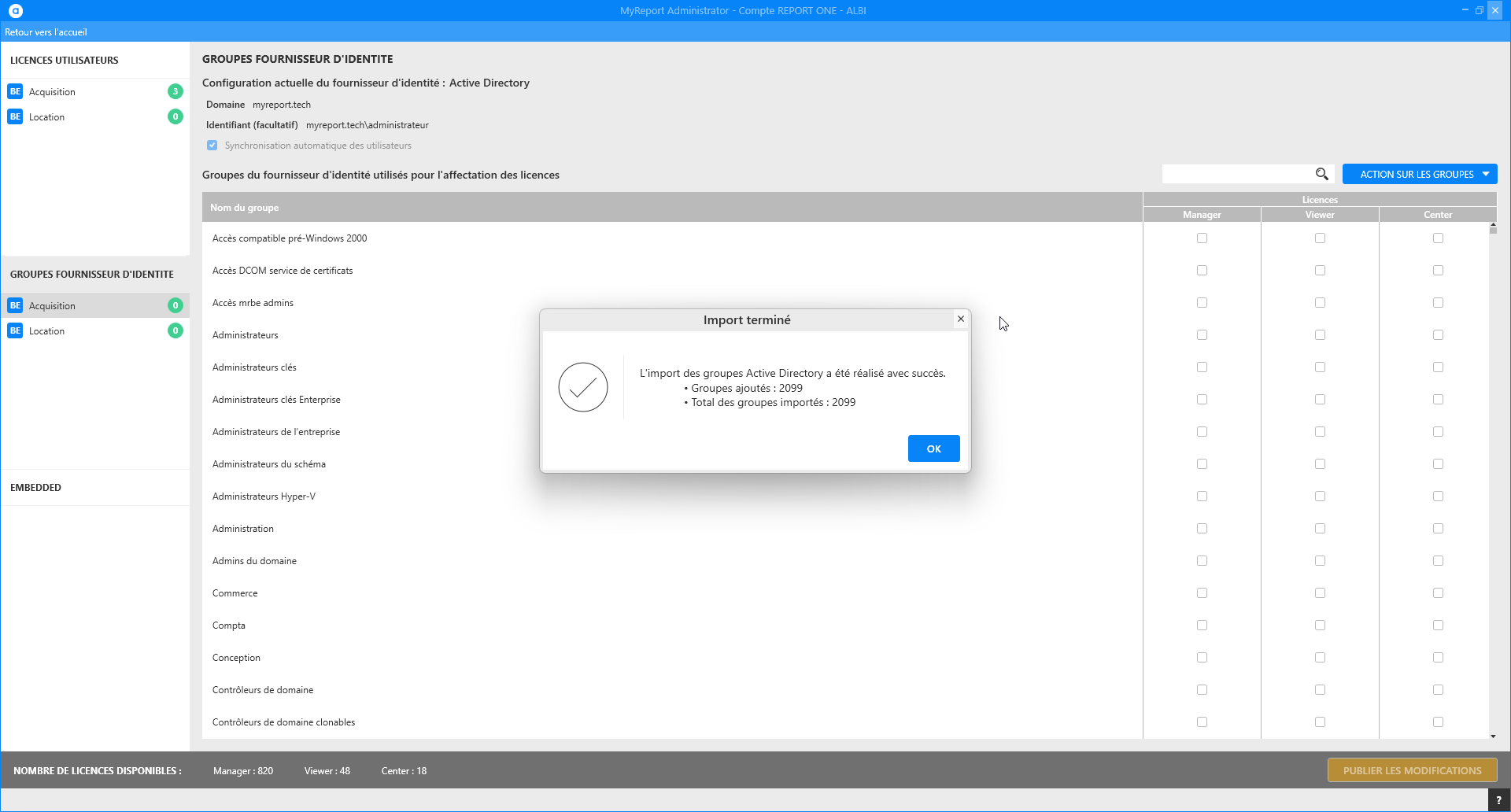
Task: Click the search magnifier icon
Action: [x=1322, y=174]
